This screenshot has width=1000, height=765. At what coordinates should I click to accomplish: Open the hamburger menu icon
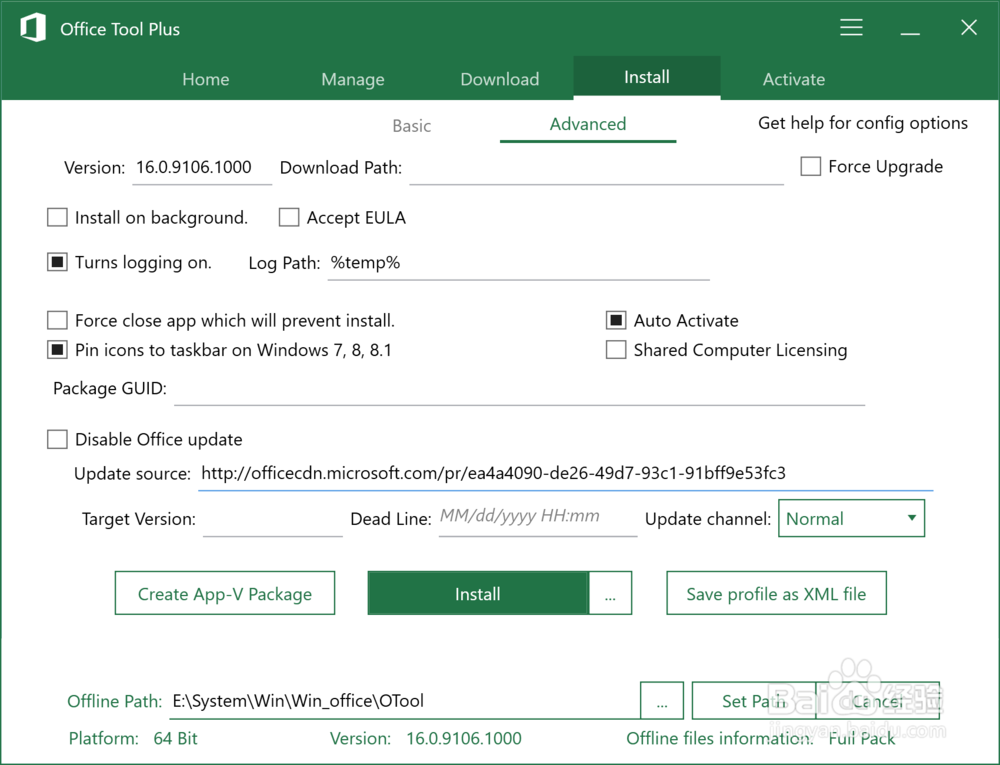click(851, 27)
